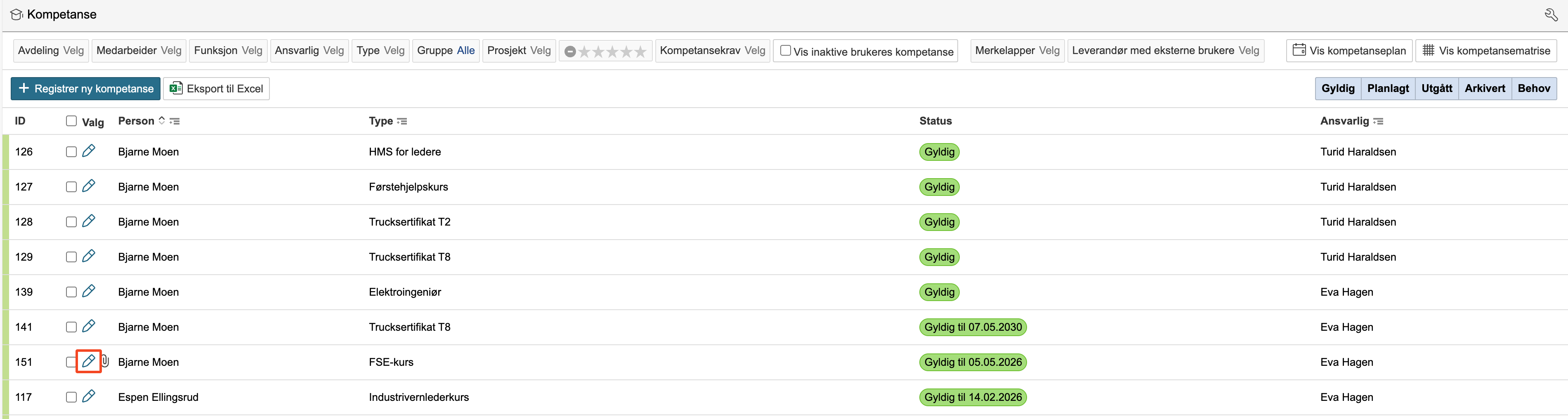The width and height of the screenshot is (1568, 419).
Task: Set the fifth star in rating filter
Action: (640, 52)
